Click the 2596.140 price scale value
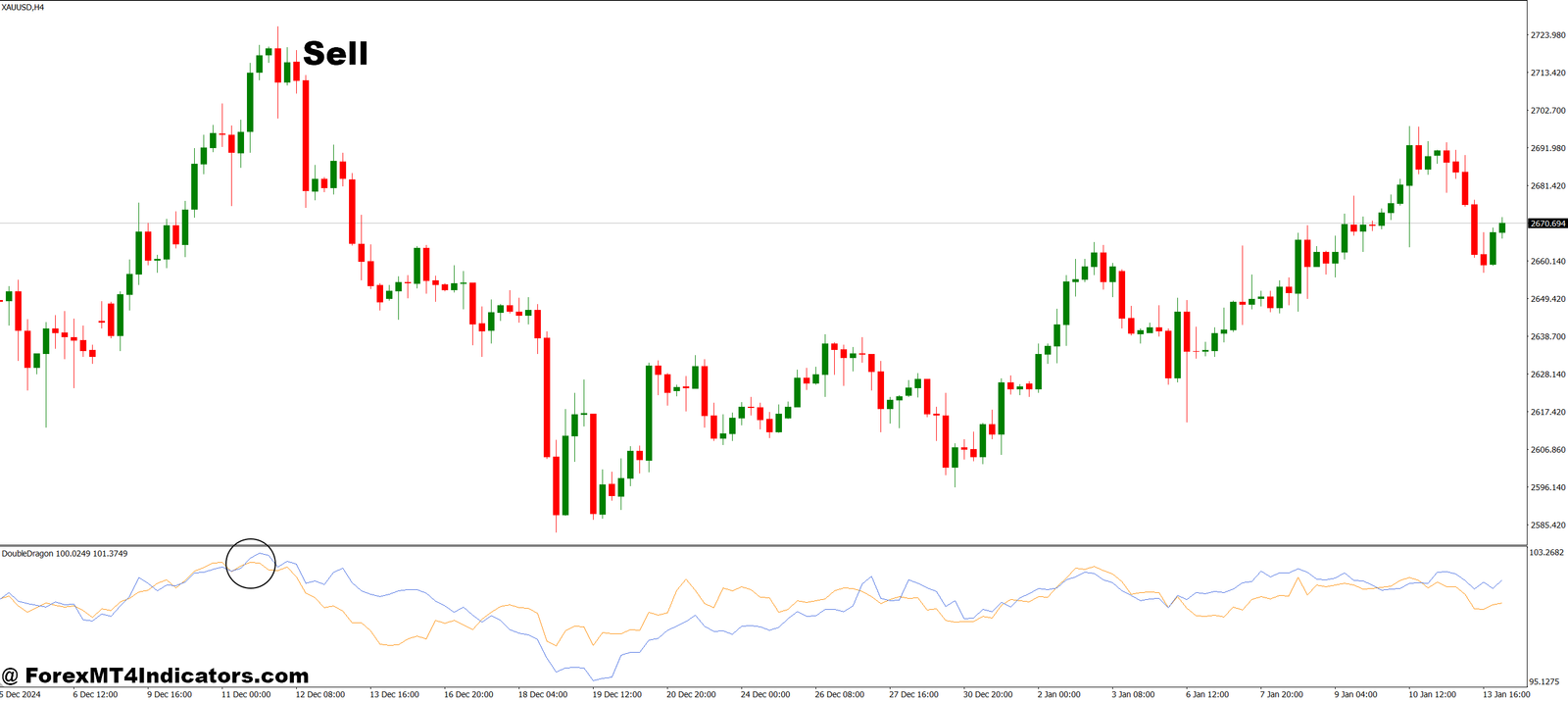The image size is (1568, 701). pos(1547,487)
